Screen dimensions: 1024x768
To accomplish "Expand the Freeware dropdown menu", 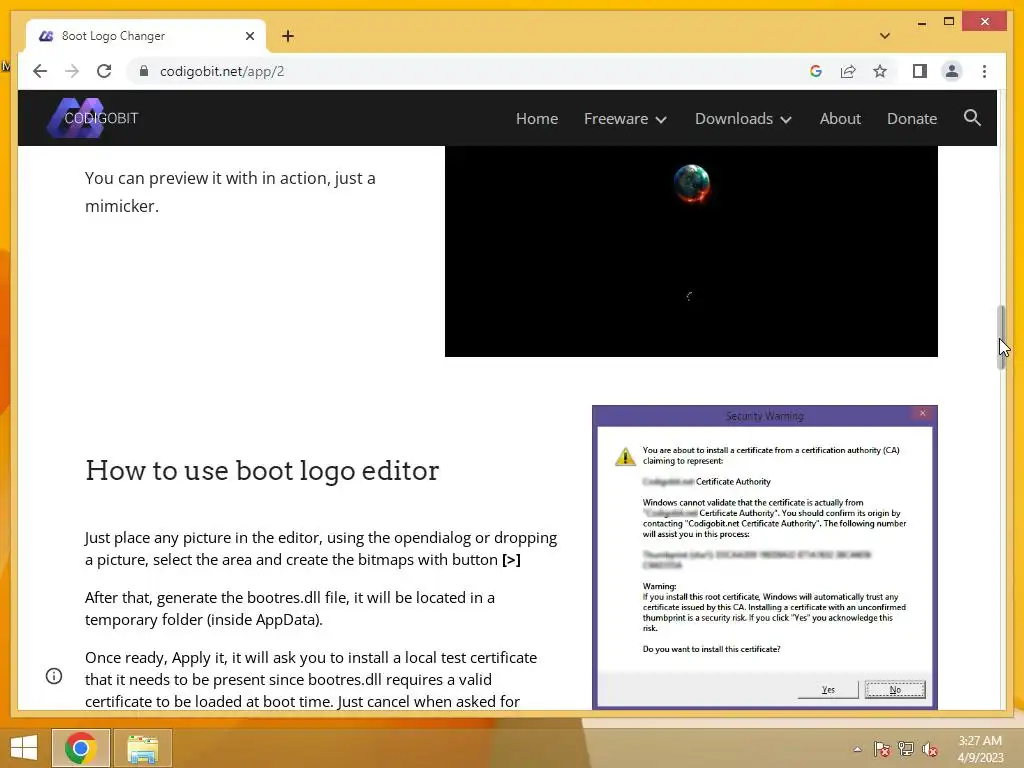I will [x=625, y=118].
